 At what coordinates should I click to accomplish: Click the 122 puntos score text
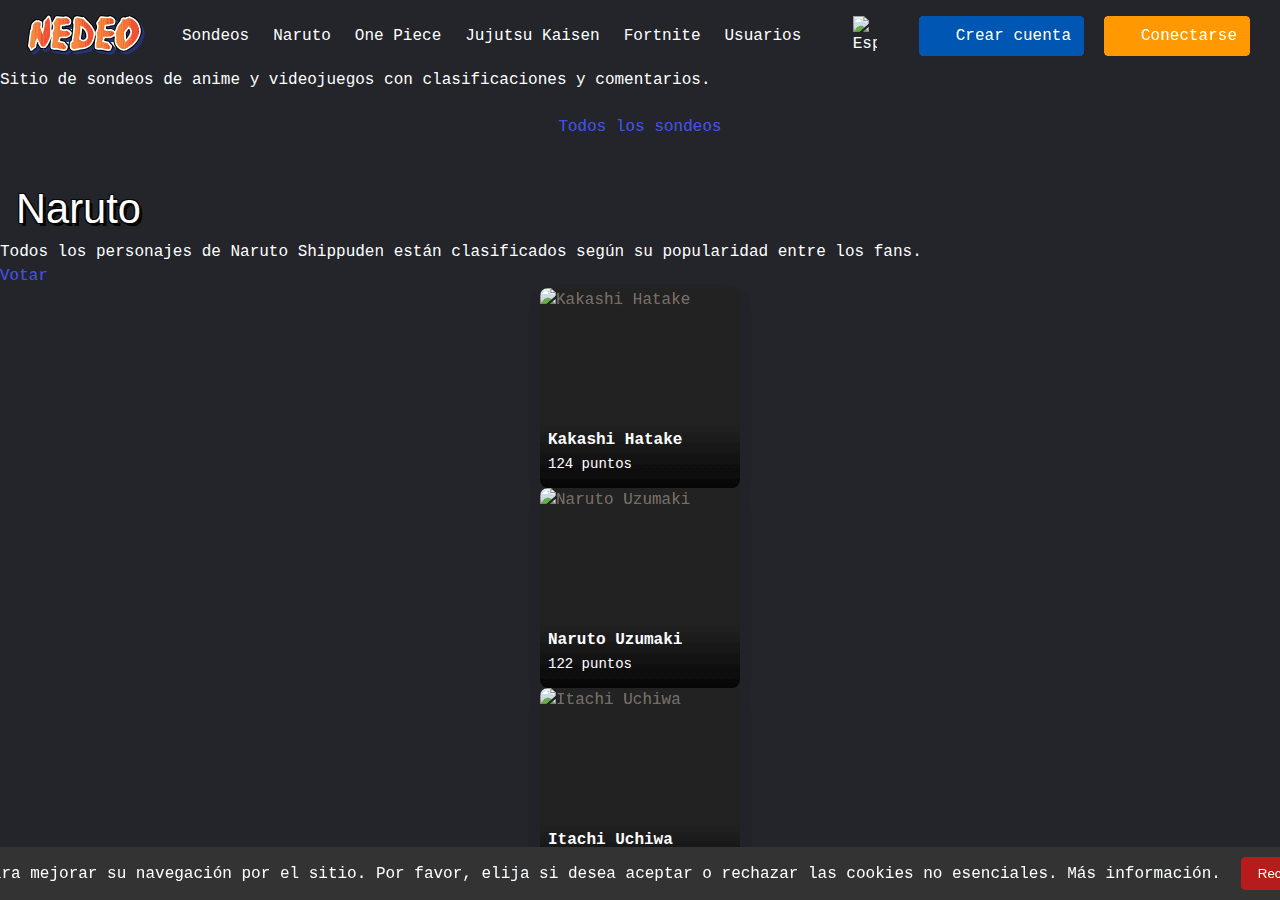click(590, 664)
